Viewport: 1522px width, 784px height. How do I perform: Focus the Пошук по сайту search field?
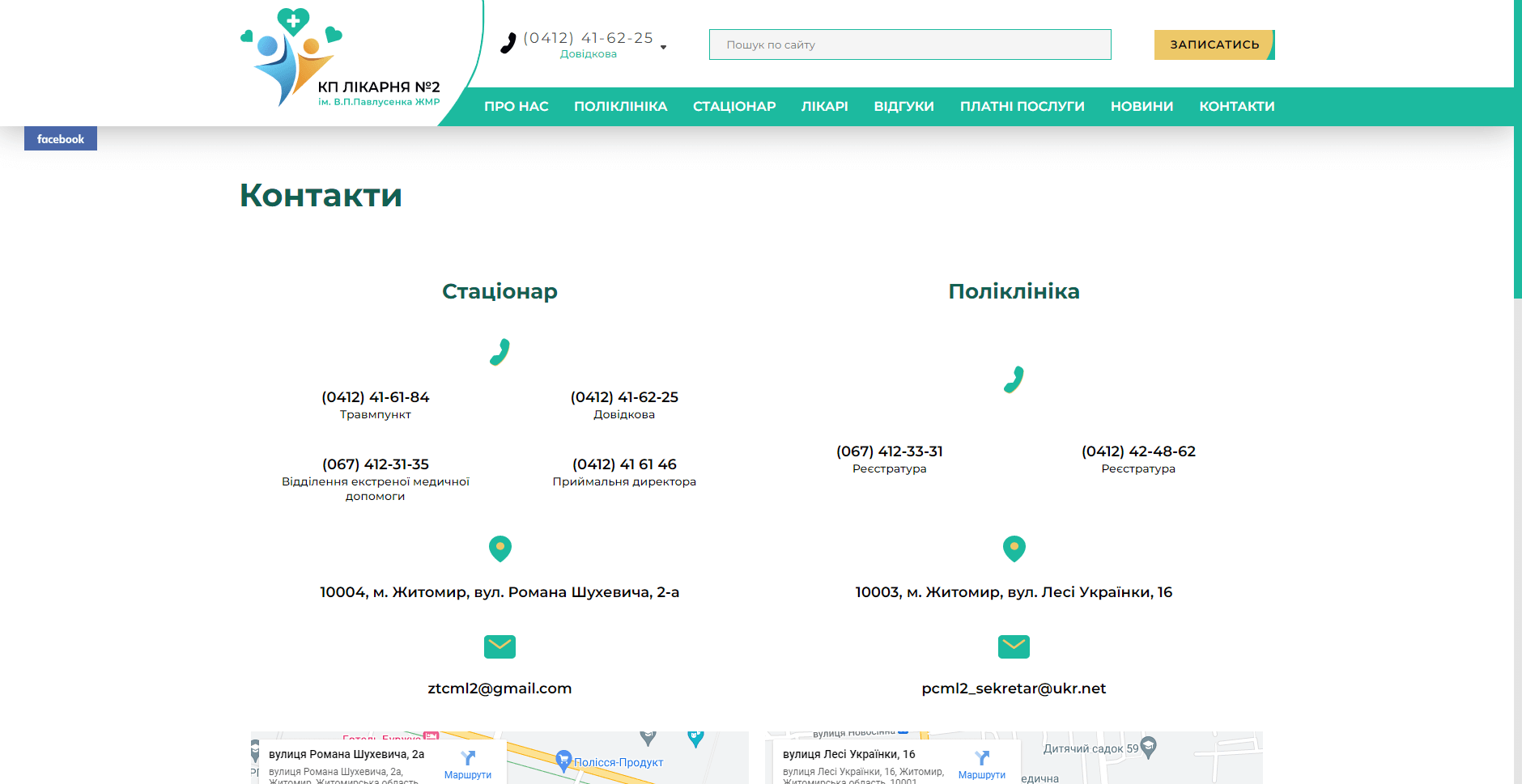(909, 44)
